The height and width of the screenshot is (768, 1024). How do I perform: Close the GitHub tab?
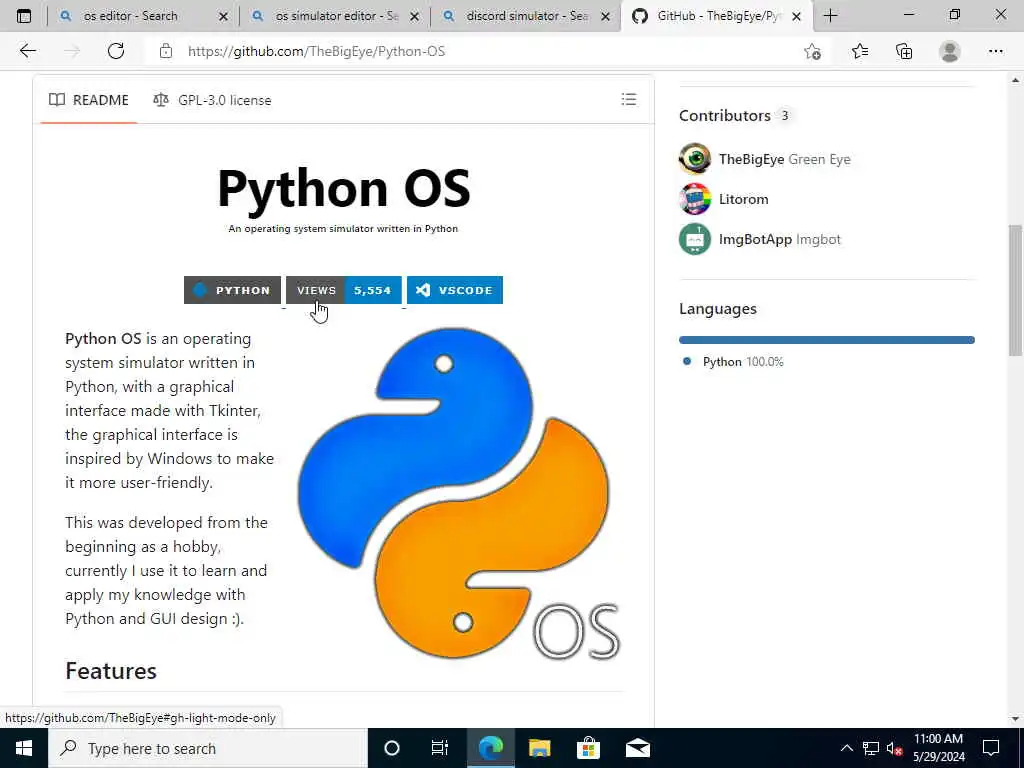coord(797,17)
